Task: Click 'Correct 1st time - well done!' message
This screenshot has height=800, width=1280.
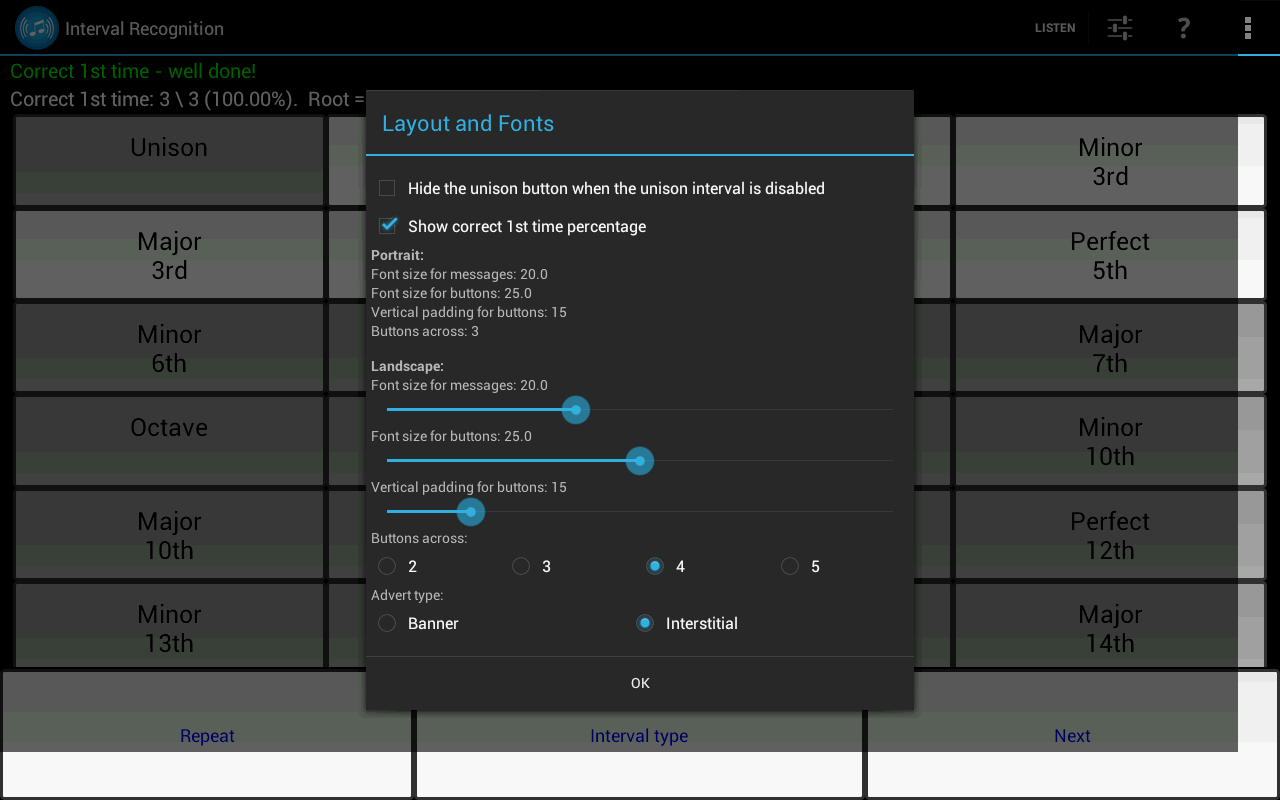Action: coord(133,71)
